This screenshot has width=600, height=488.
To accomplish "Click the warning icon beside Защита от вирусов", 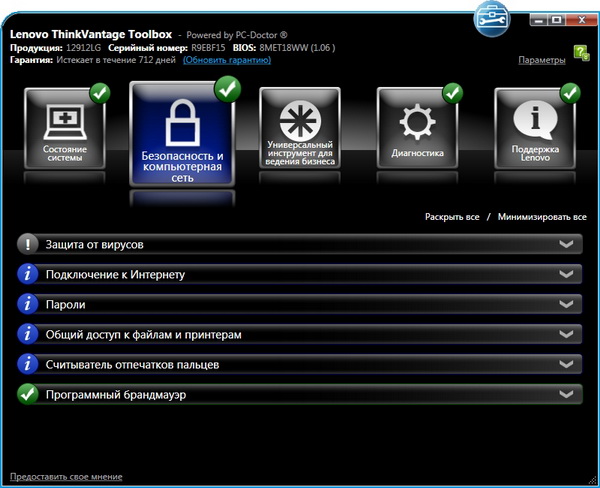I will coord(29,244).
